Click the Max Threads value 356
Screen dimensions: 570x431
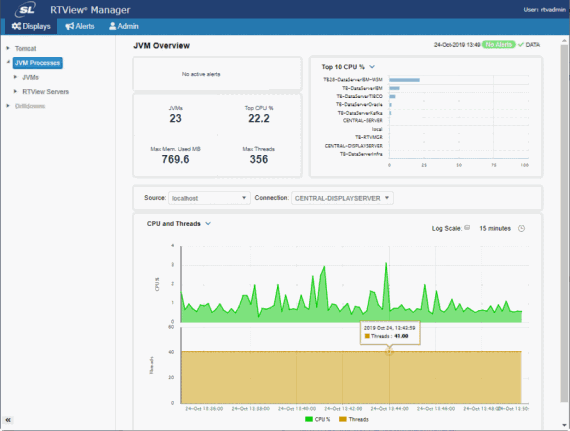(x=259, y=159)
